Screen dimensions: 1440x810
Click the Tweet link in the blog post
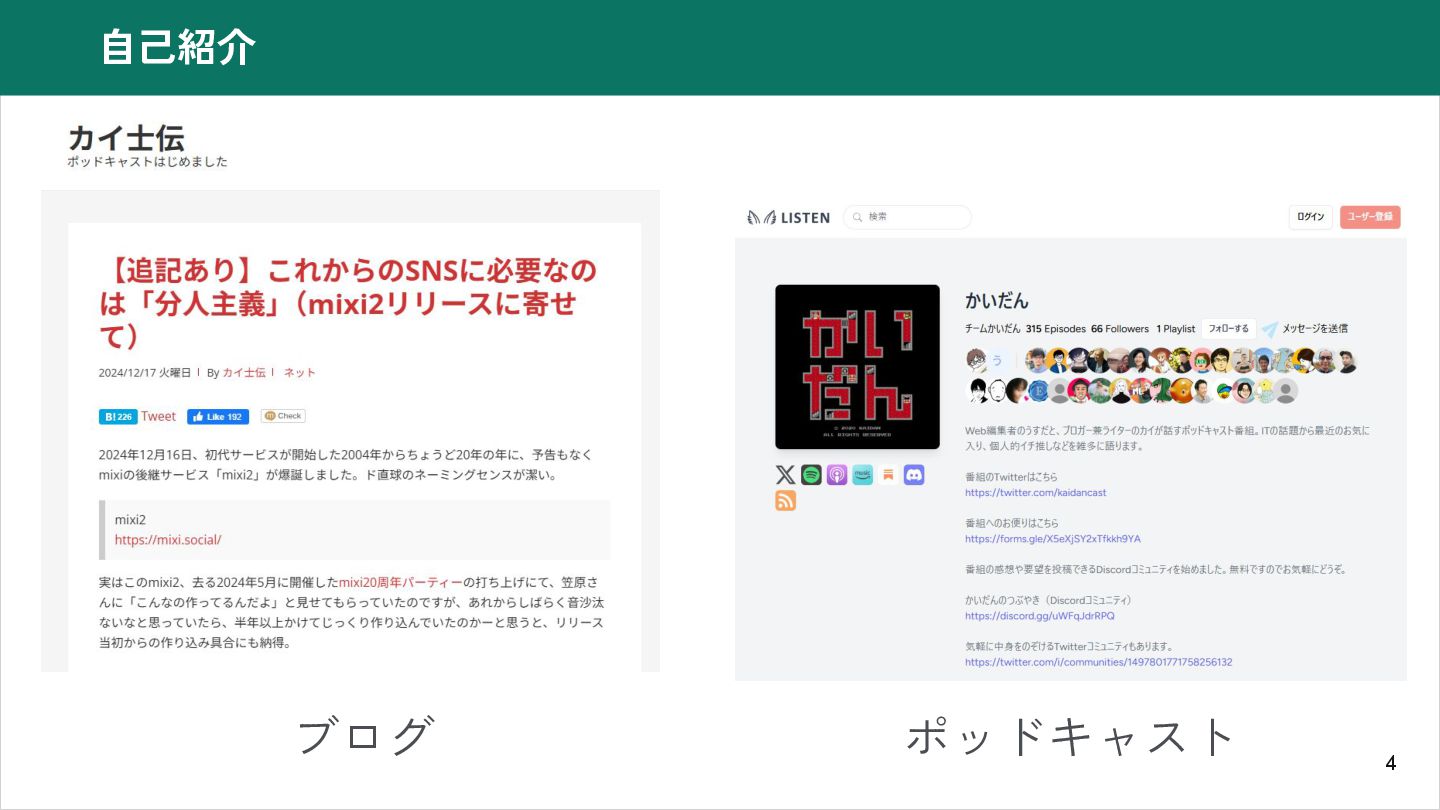[x=158, y=416]
